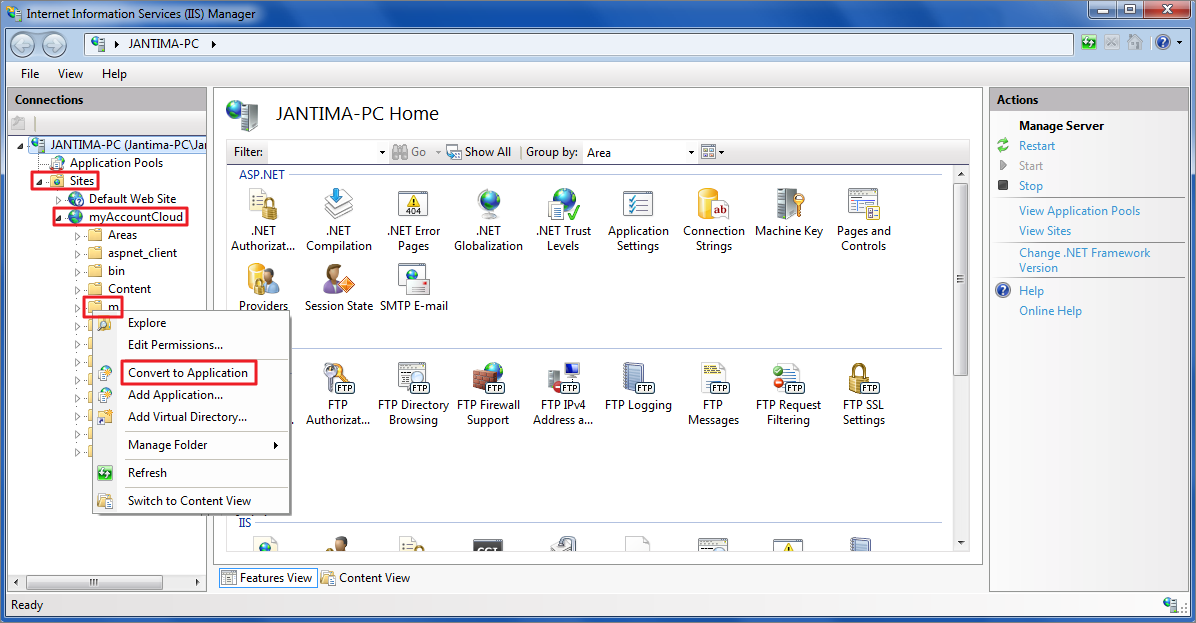Viewport: 1196px width, 623px height.
Task: Click the Back navigation arrow button
Action: [23, 45]
